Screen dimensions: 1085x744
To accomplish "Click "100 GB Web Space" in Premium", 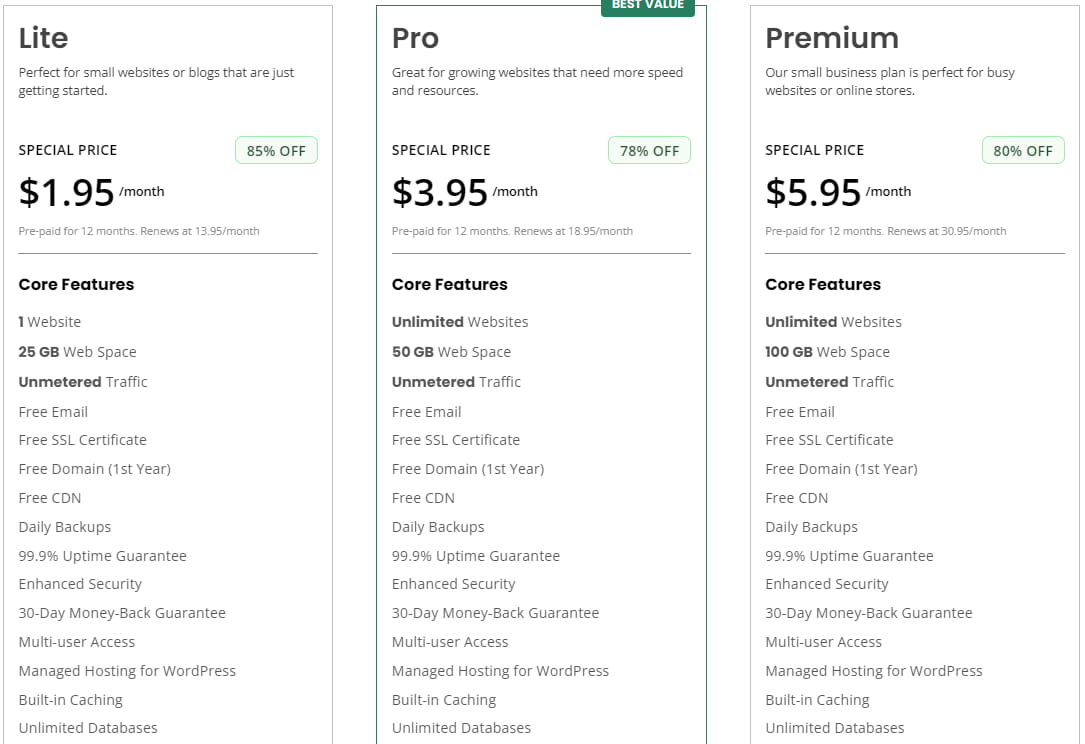I will (x=827, y=352).
